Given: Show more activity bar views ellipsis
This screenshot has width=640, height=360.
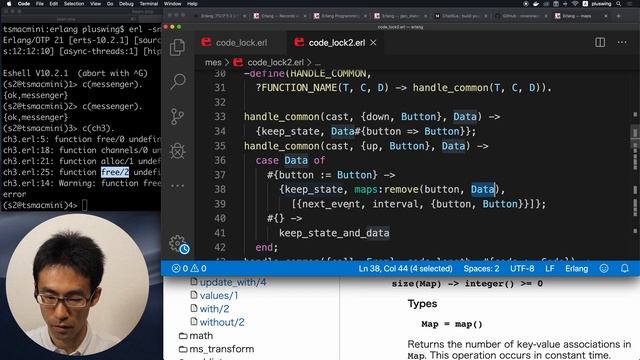Looking at the screenshot, I should pos(178,186).
